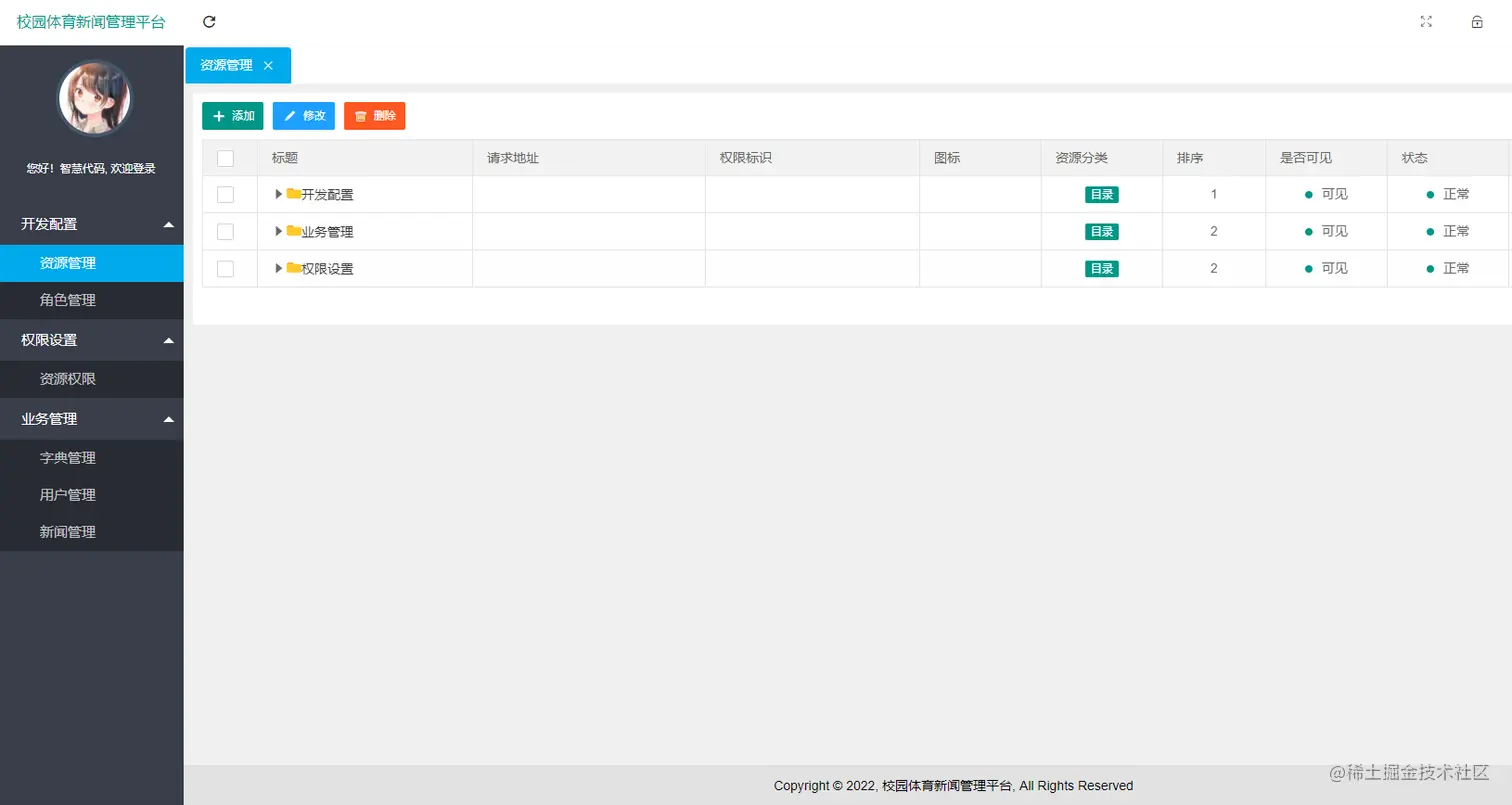Click the 校园体育新闻管理平台 logo title
The width and height of the screenshot is (1512, 805).
[91, 22]
